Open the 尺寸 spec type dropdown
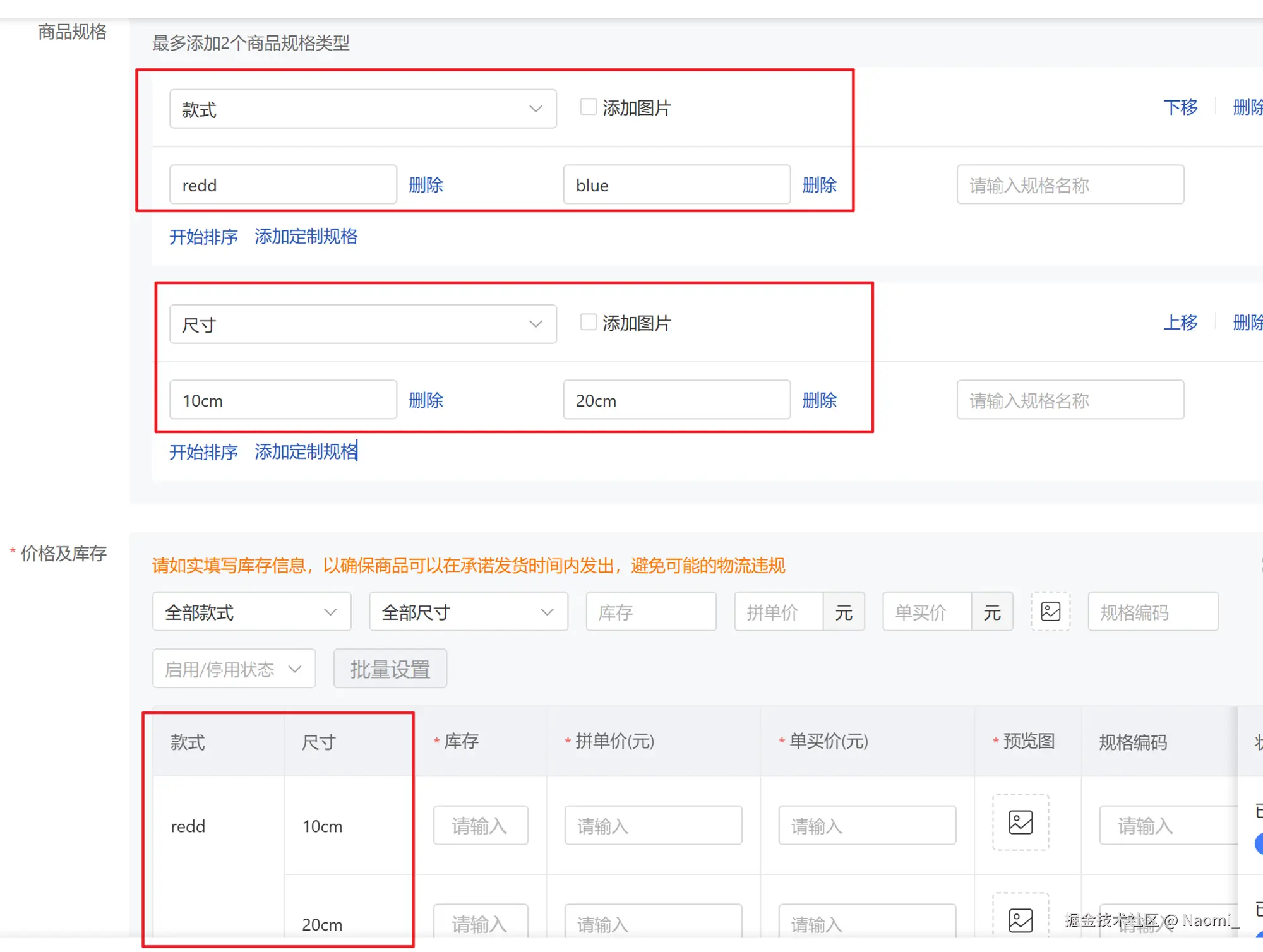The height and width of the screenshot is (952, 1263). pyautogui.click(x=362, y=324)
